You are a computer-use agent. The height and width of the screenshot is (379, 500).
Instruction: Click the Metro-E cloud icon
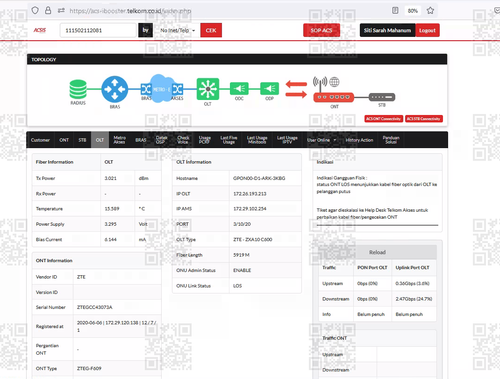[x=161, y=88]
